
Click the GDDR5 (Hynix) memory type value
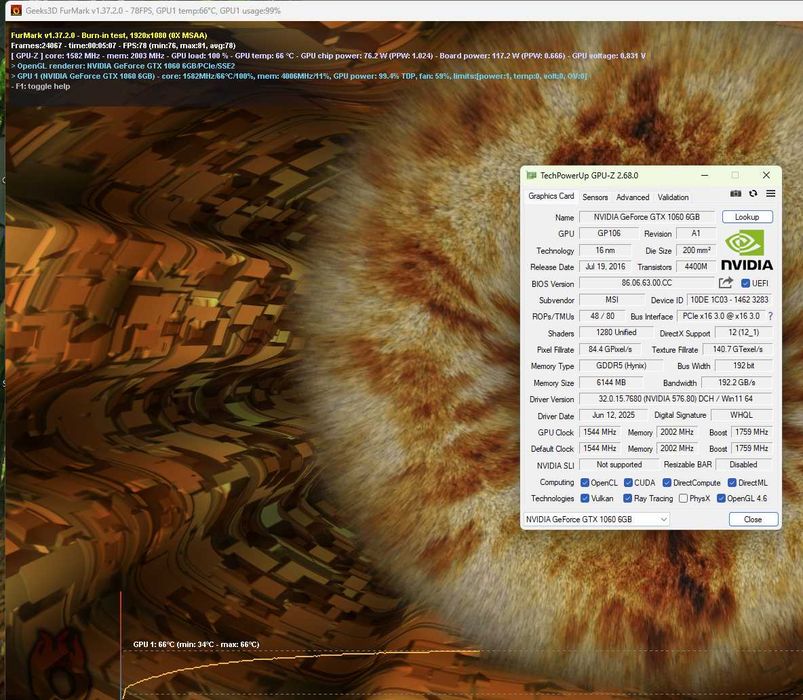621,366
